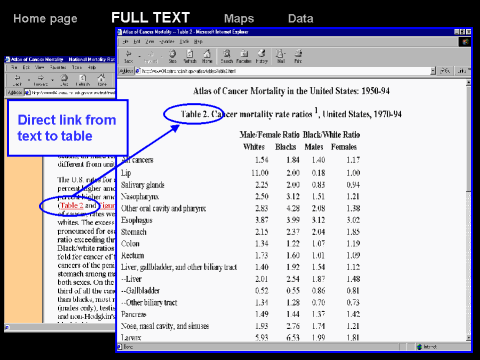Click the Stop icon in the Table 2 toolbar
The width and height of the screenshot is (480, 360).
[x=172, y=56]
